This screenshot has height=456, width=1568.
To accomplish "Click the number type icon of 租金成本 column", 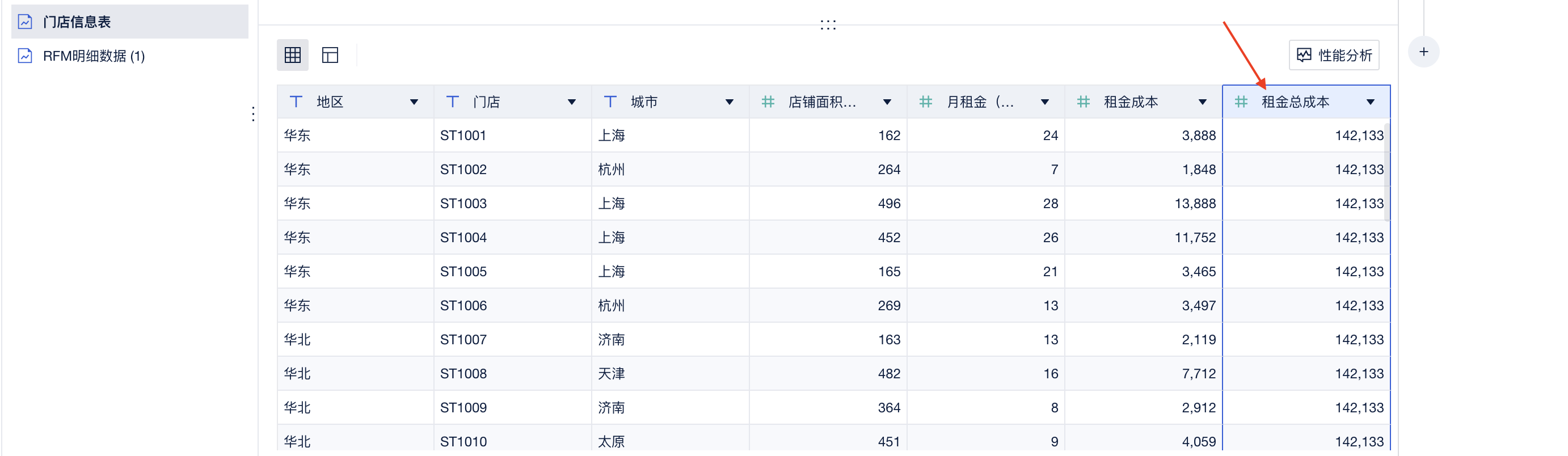I will point(1084,102).
